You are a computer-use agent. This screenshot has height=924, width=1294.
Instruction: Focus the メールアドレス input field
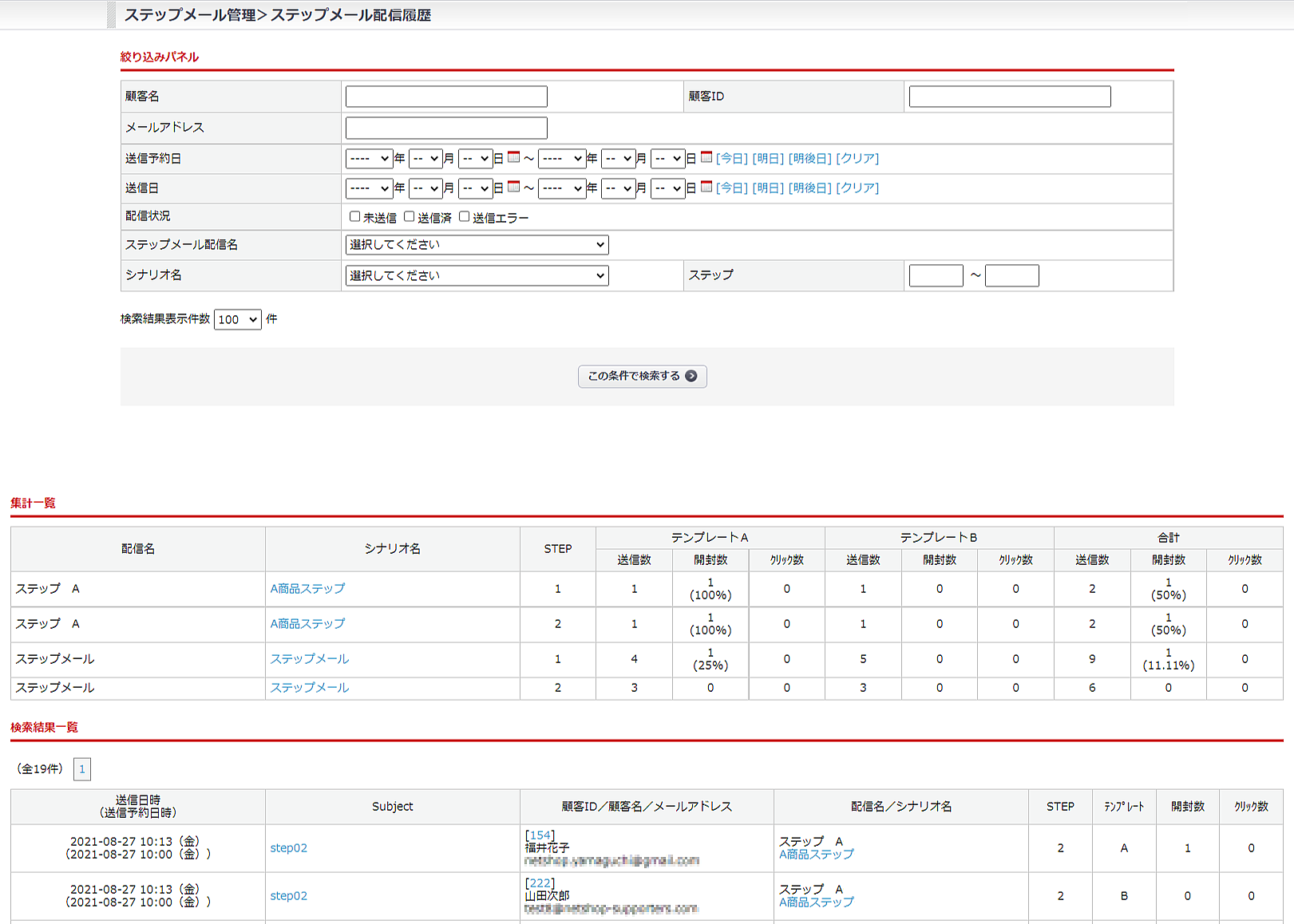click(446, 128)
